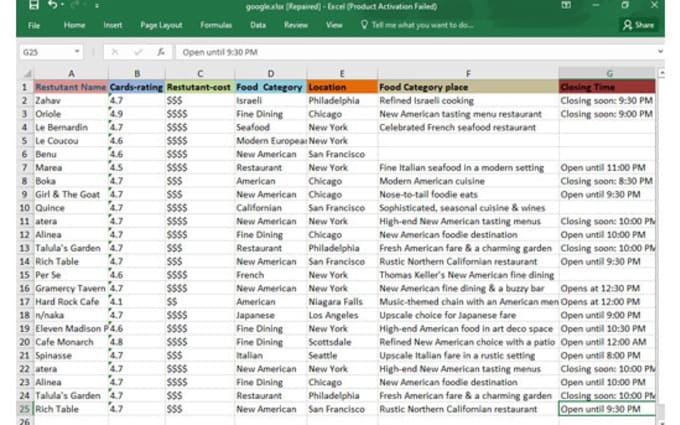Select column D header
The width and height of the screenshot is (680, 425).
pos(271,74)
